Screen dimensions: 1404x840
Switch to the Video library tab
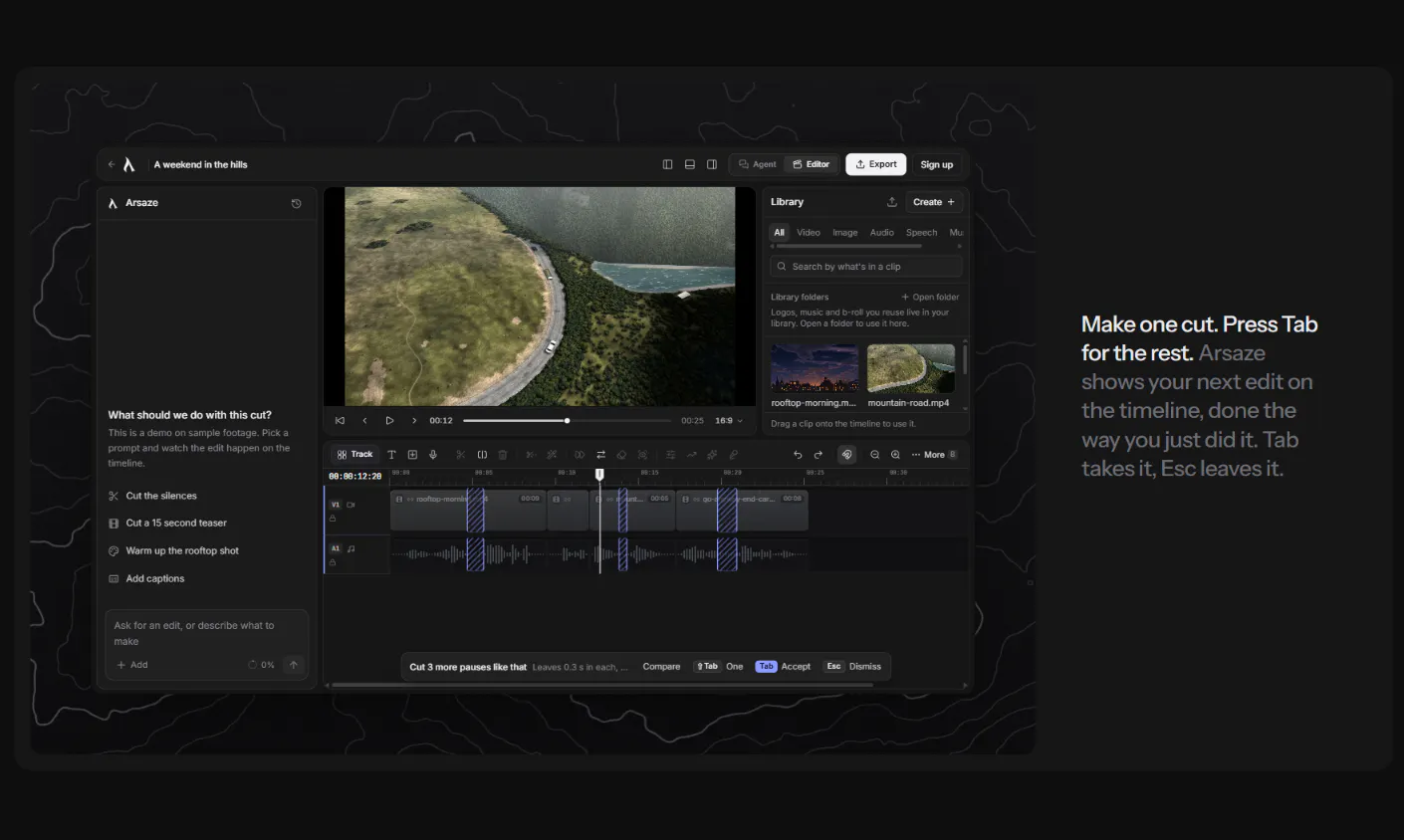(809, 233)
